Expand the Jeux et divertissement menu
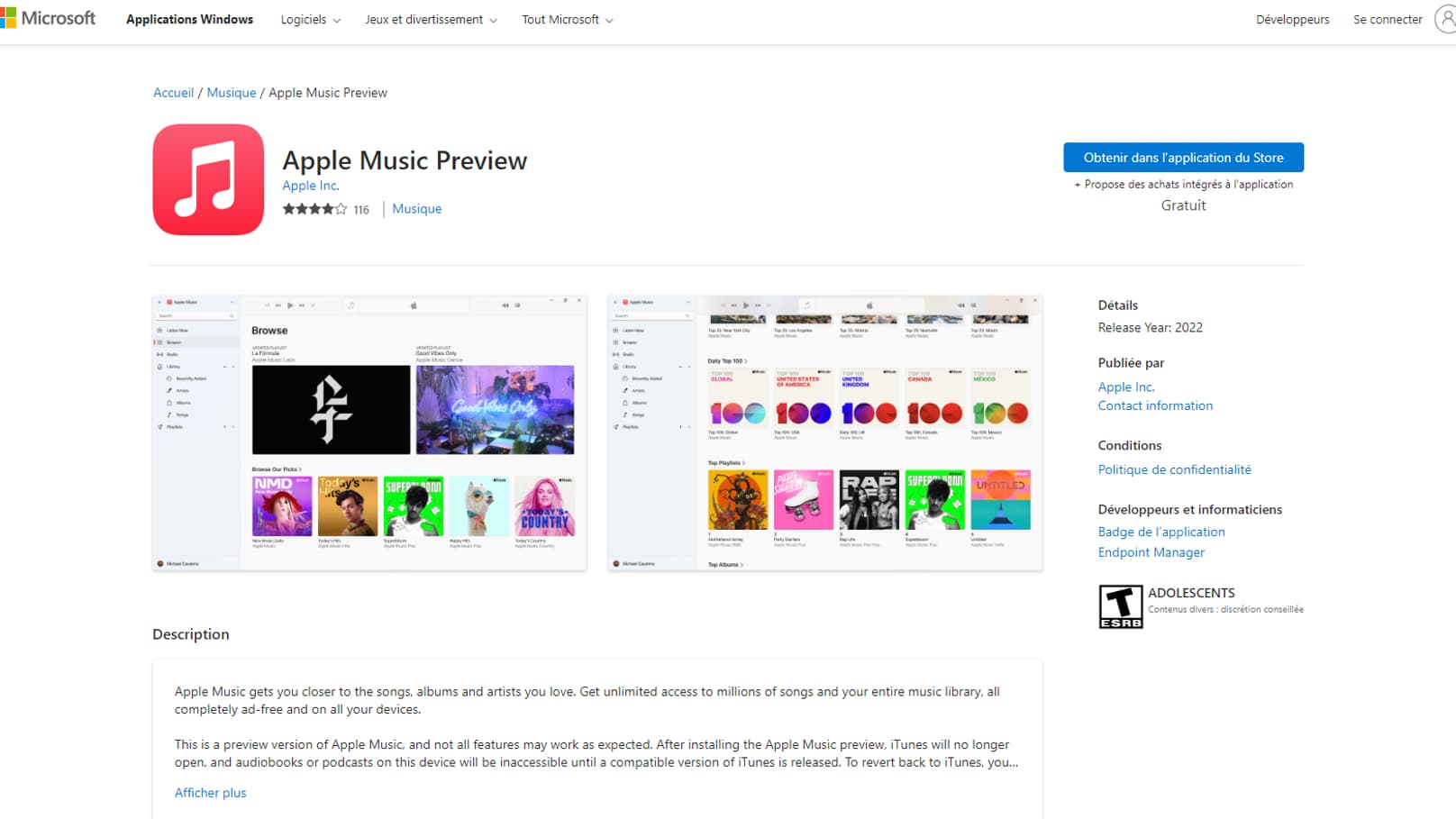Image resolution: width=1456 pixels, height=819 pixels. point(430,19)
